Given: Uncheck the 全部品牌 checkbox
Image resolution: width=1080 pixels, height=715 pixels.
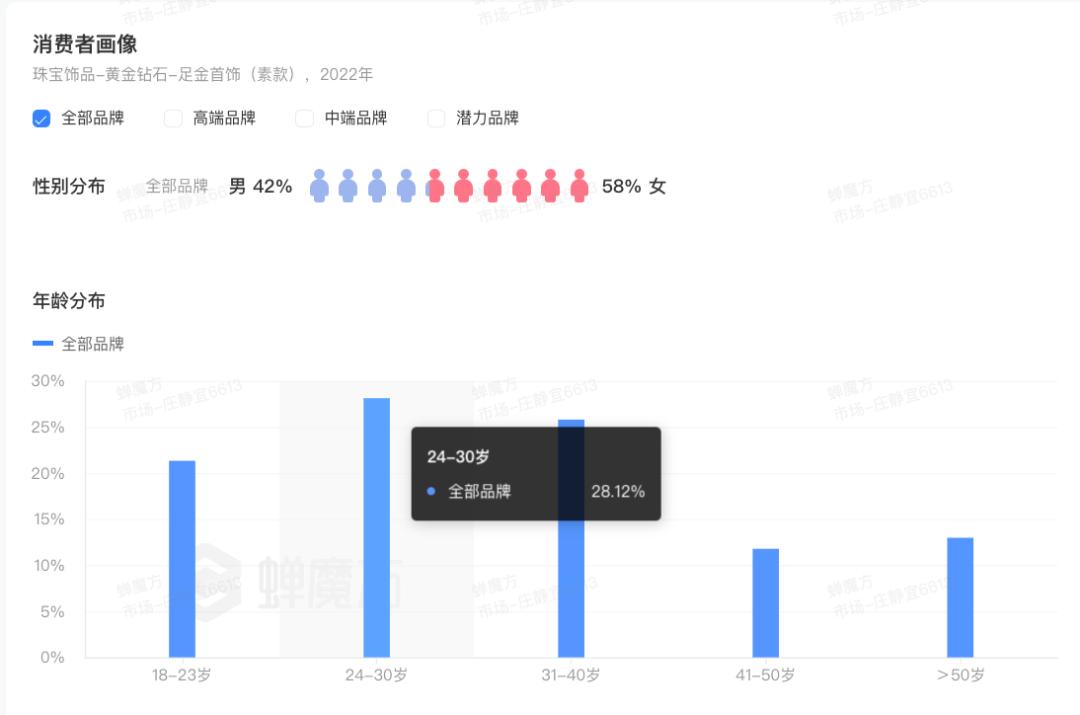Looking at the screenshot, I should coord(40,117).
